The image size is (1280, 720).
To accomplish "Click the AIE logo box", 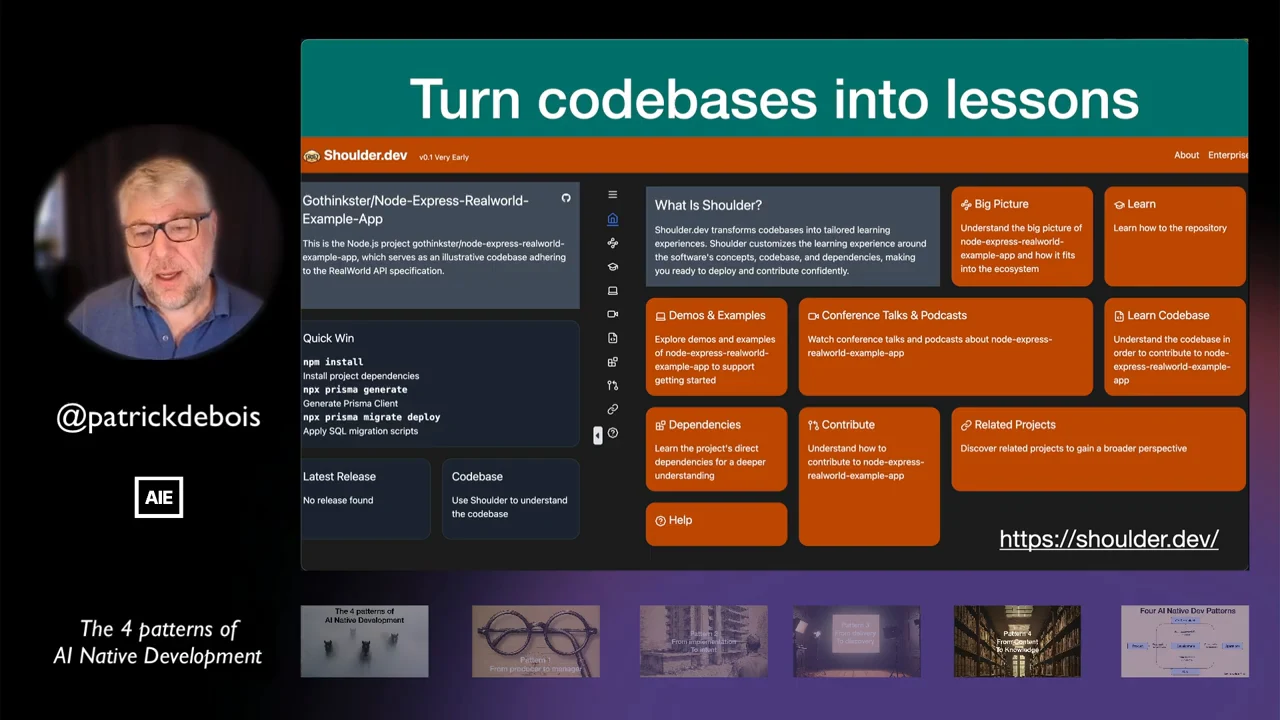I will tap(159, 497).
